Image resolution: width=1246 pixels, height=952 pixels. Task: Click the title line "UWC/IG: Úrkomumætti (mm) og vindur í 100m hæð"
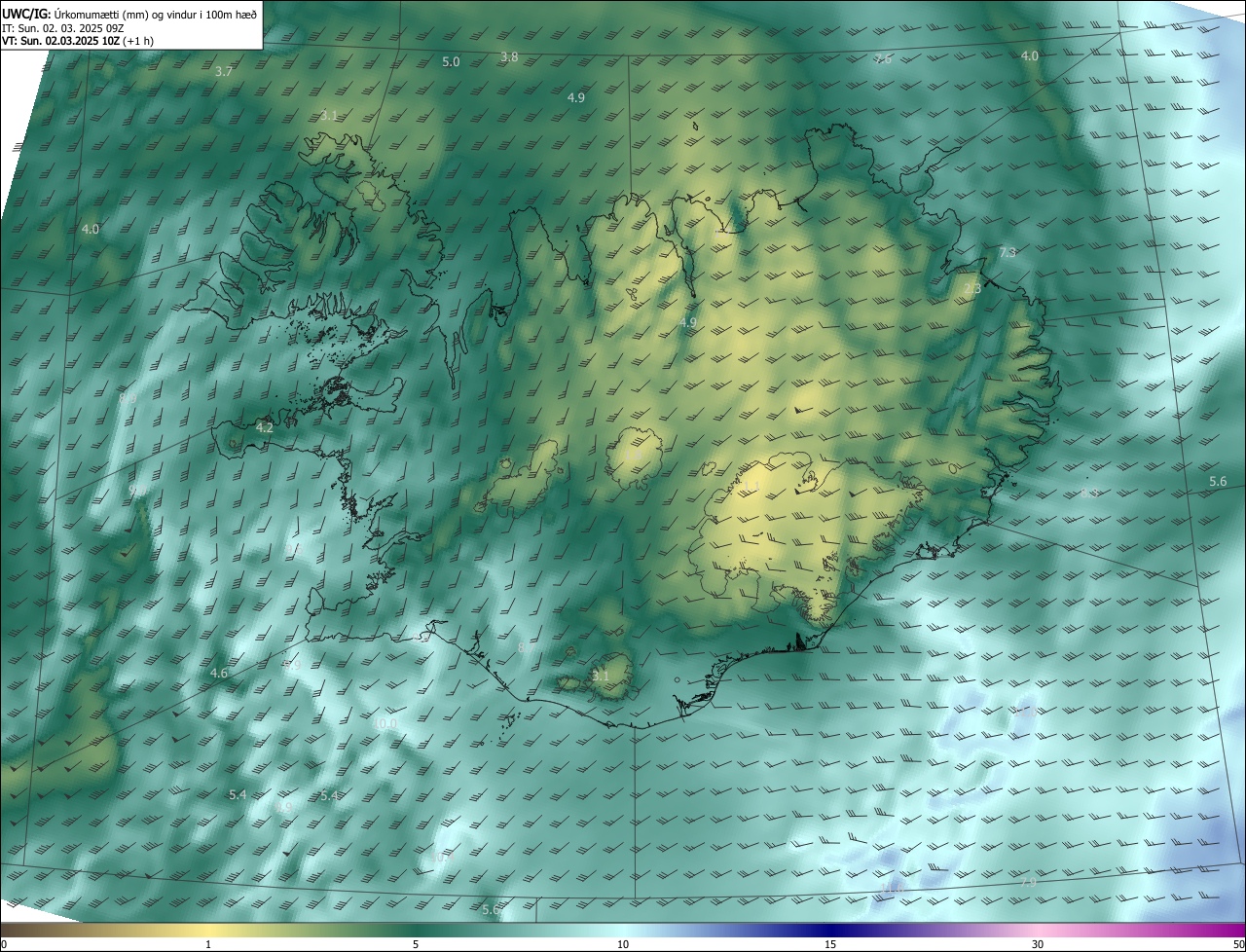(129, 14)
